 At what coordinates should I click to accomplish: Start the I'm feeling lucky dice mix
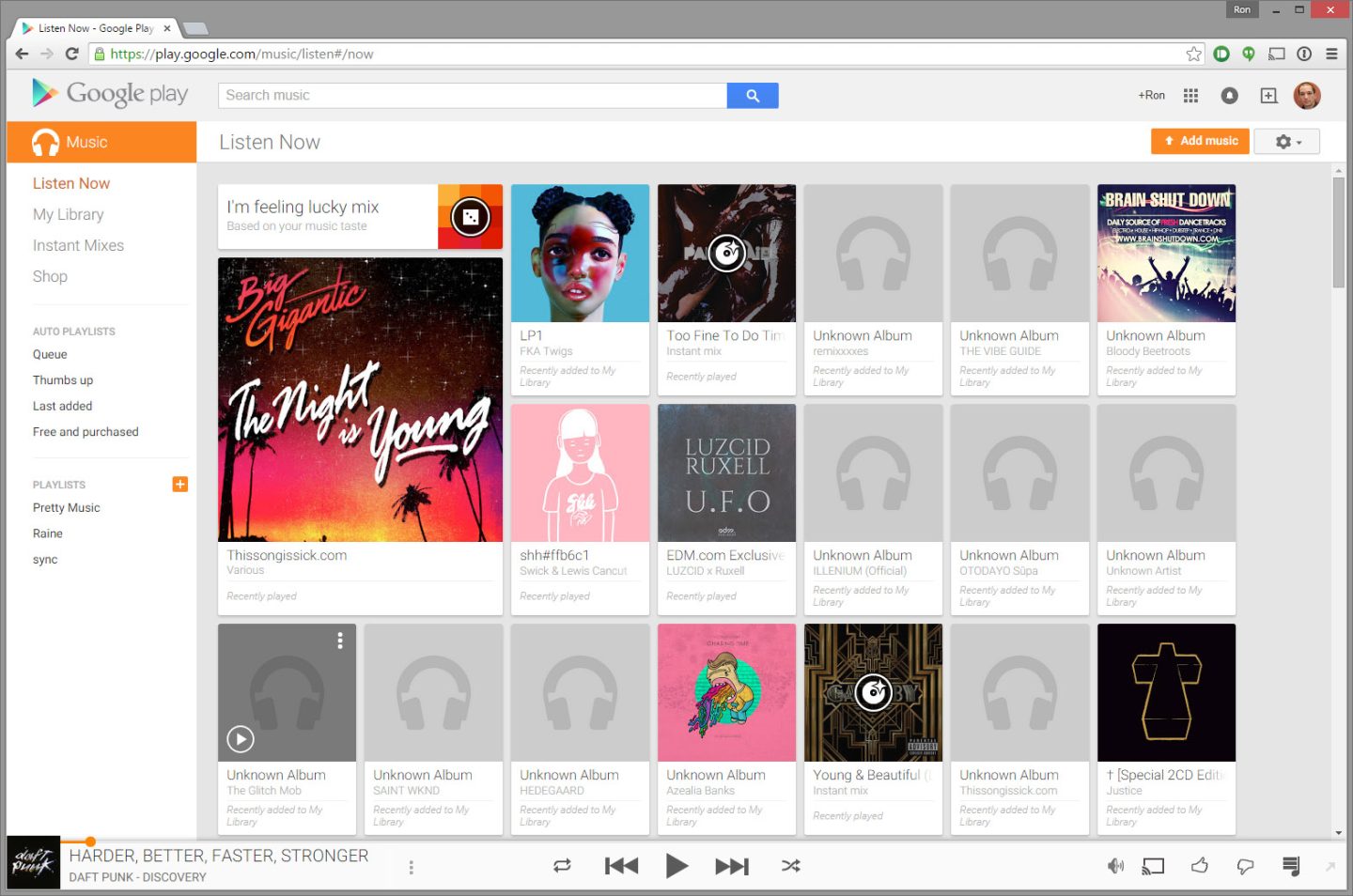(471, 217)
